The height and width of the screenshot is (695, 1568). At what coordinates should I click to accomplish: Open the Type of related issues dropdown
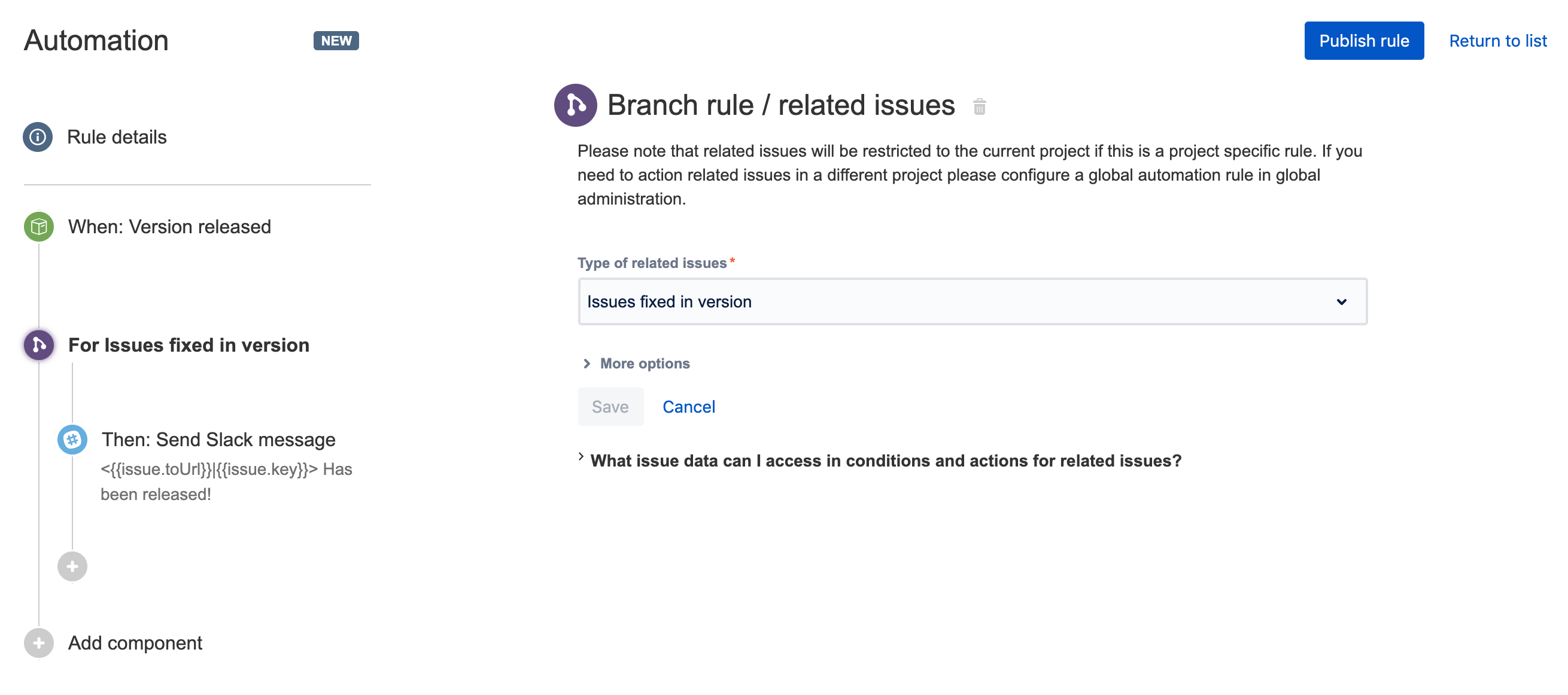[x=972, y=302]
